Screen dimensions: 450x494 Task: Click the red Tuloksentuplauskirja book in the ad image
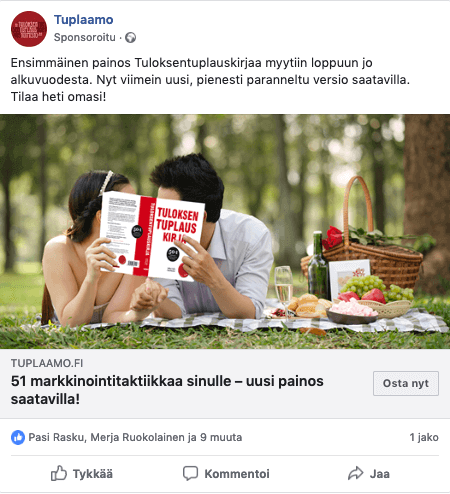pyautogui.click(x=152, y=236)
